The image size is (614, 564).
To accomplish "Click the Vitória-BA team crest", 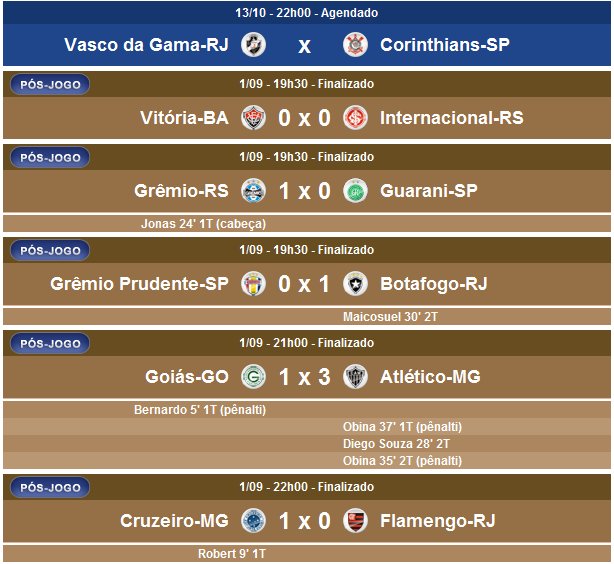I will click(254, 118).
